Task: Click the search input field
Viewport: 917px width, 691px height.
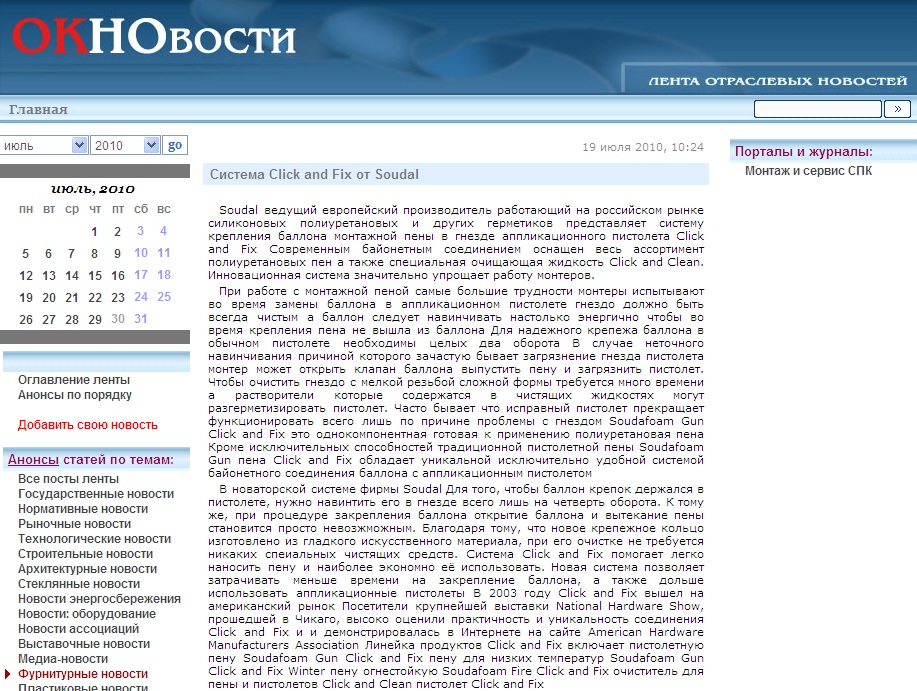Action: click(818, 109)
